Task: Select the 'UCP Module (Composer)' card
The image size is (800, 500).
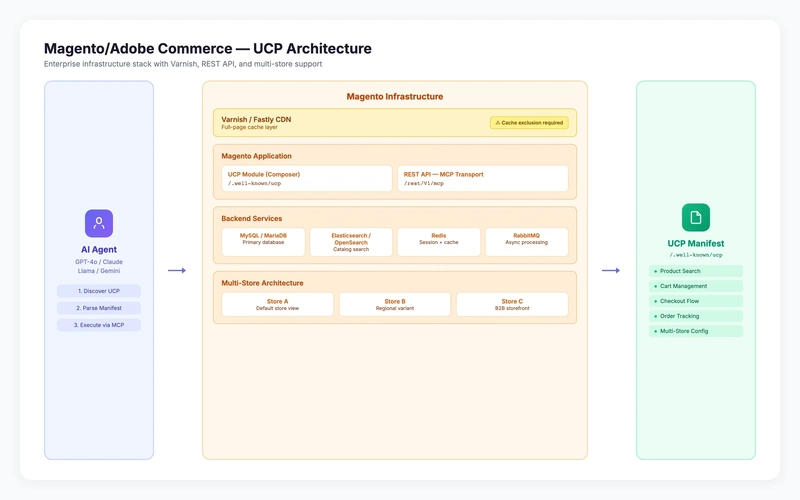Action: tap(307, 179)
